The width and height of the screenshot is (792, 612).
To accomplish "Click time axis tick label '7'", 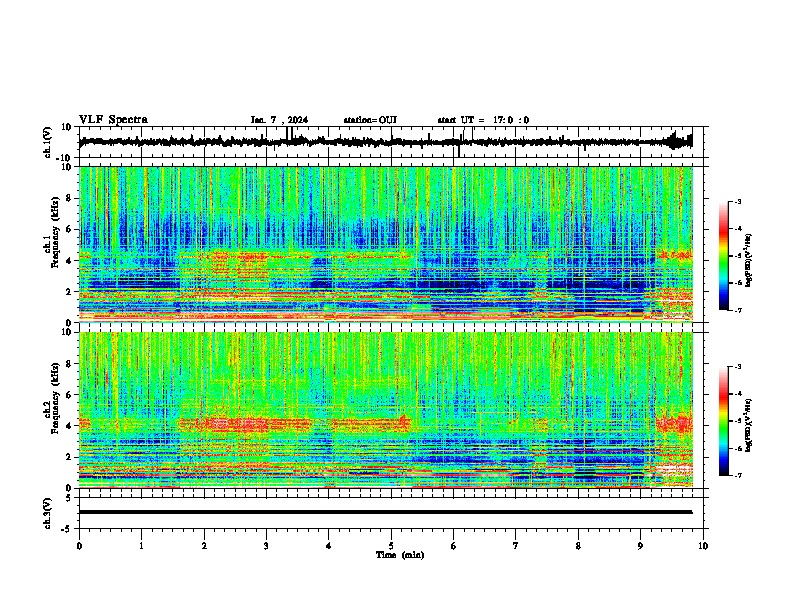I will tap(516, 546).
